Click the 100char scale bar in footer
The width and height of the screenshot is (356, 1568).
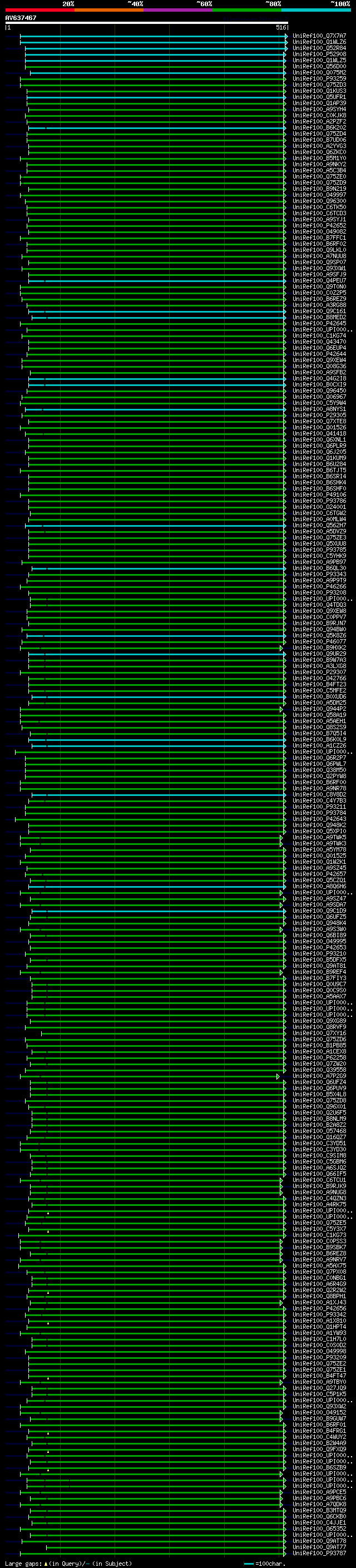pos(248,1564)
